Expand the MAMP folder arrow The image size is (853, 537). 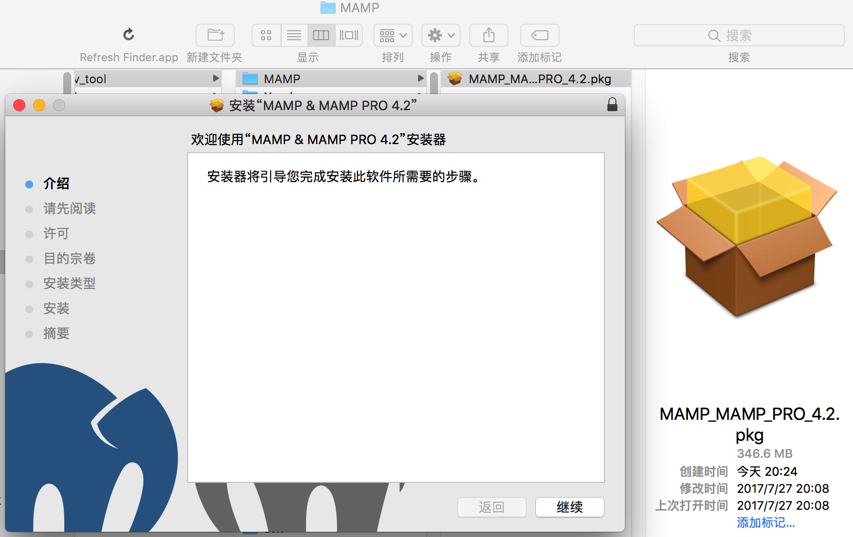[421, 78]
